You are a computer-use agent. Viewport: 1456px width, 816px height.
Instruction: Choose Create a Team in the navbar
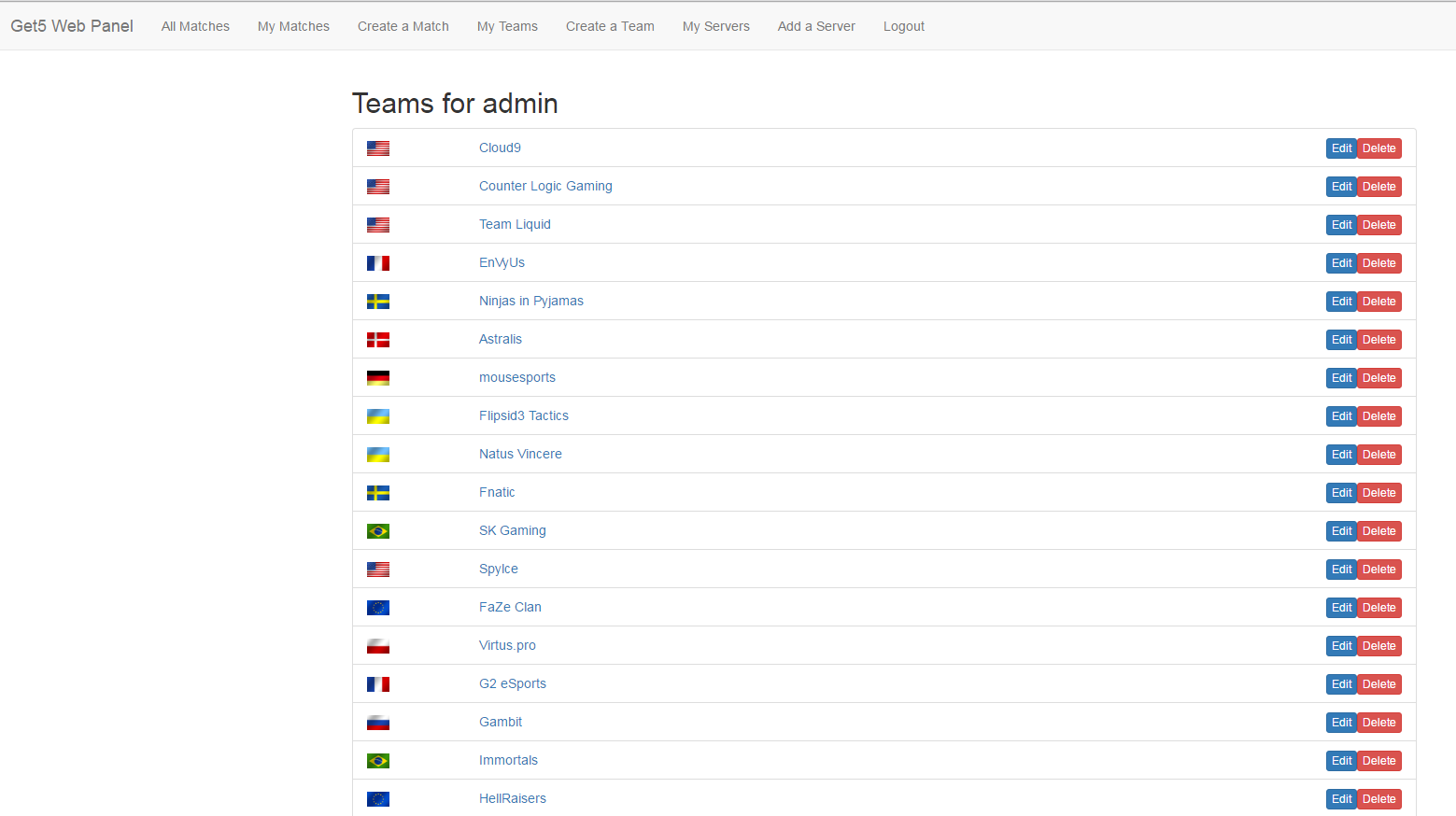pyautogui.click(x=610, y=26)
